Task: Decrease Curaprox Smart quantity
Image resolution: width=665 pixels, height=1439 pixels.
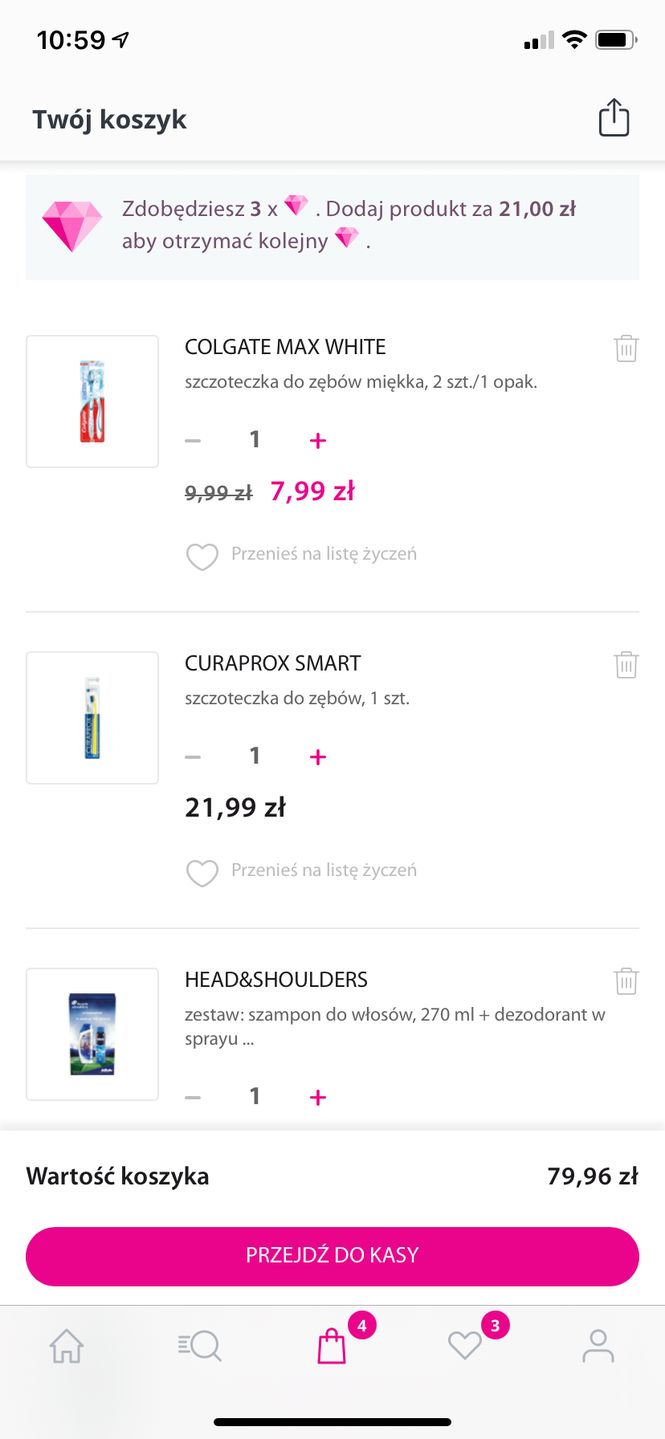Action: click(193, 757)
